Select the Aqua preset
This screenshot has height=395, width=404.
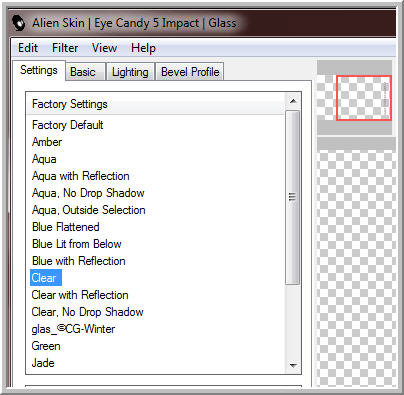point(44,159)
